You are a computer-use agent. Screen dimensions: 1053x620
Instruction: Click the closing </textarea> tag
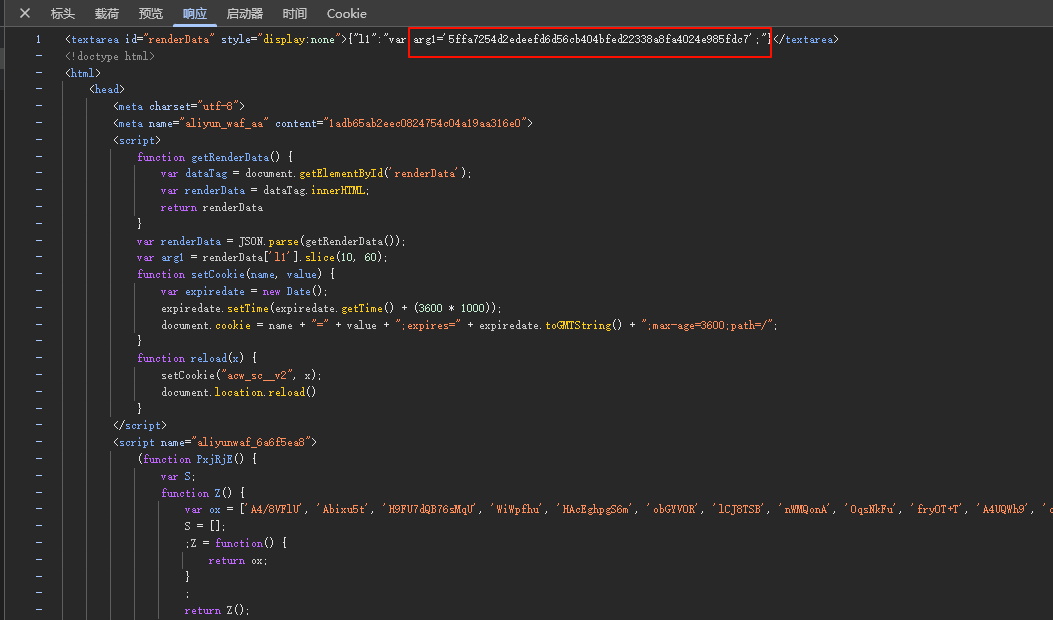[x=806, y=40]
